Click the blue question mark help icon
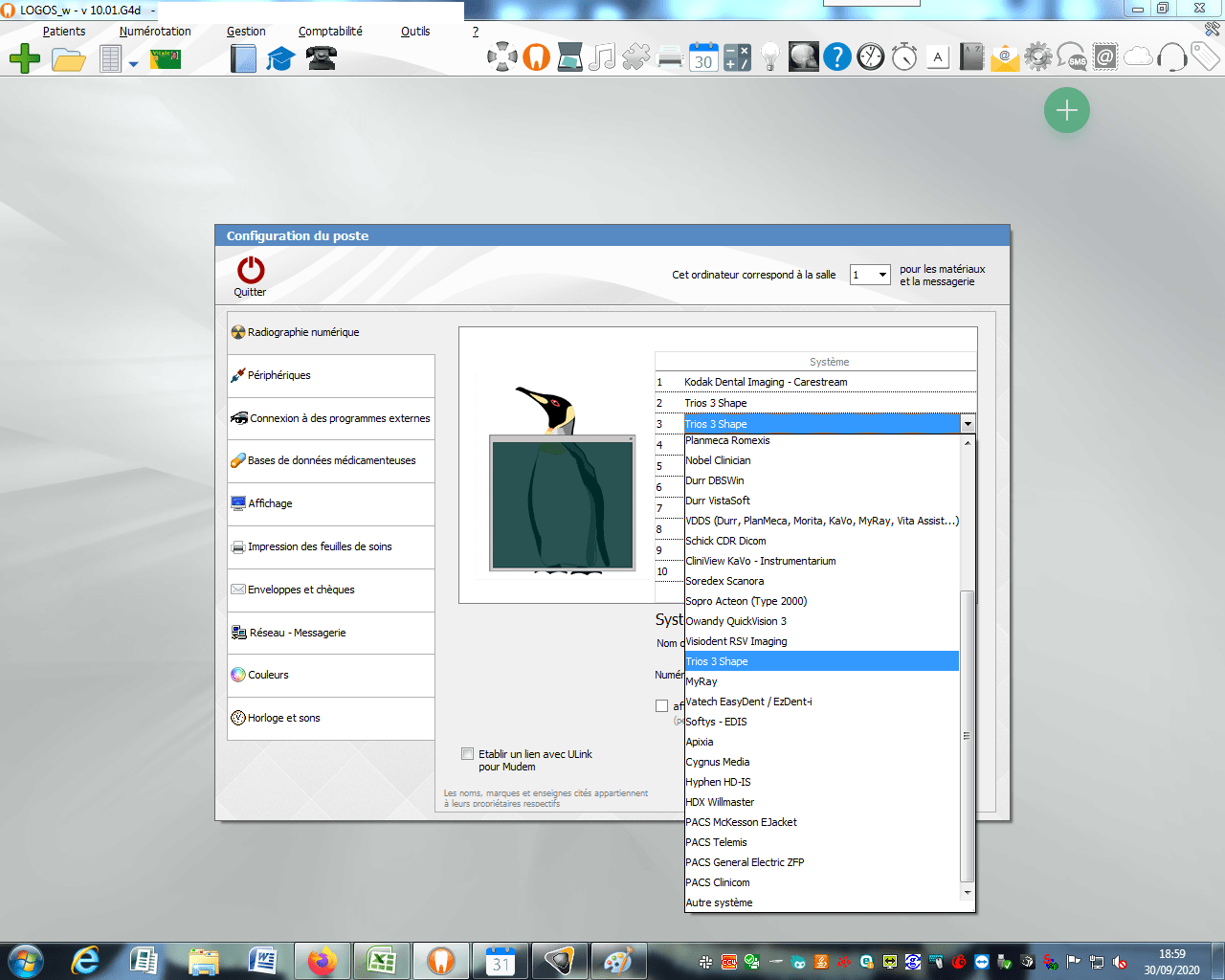Viewport: 1225px width, 980px height. [836, 57]
